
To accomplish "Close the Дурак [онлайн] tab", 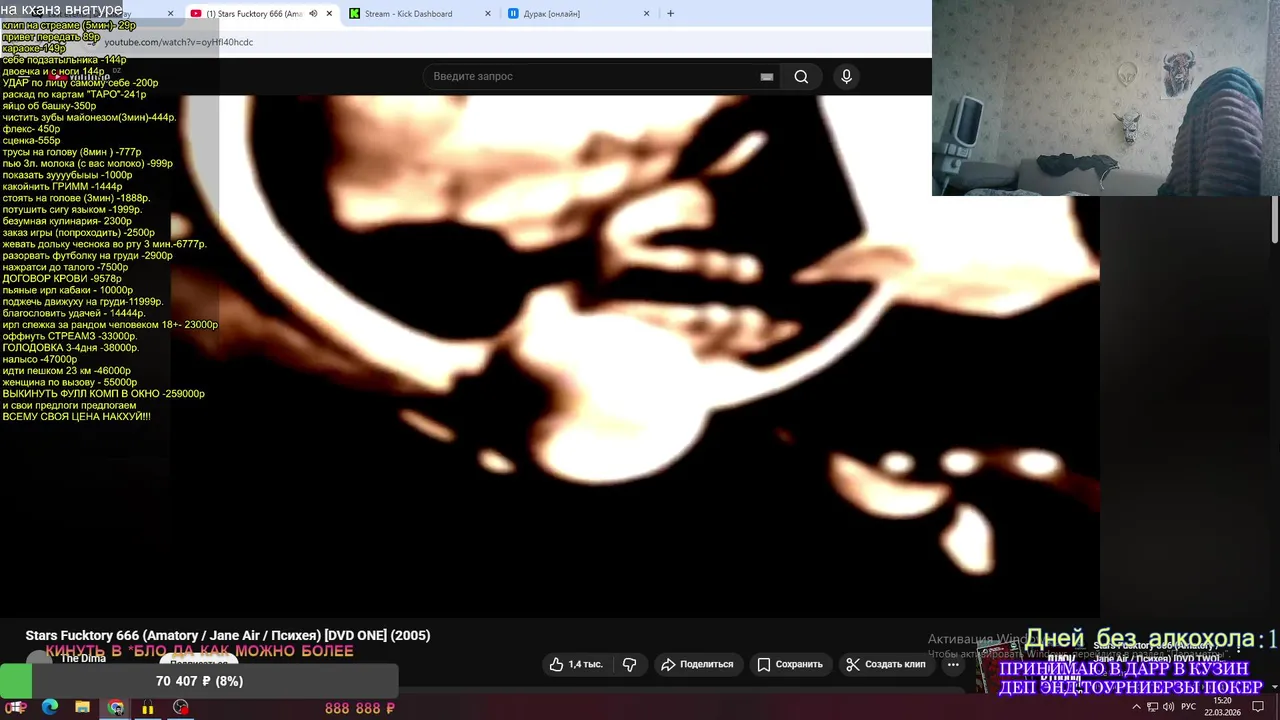I will [x=646, y=14].
